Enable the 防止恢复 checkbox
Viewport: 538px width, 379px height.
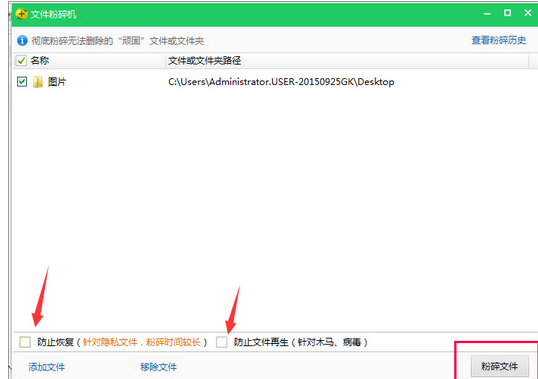pos(25,342)
